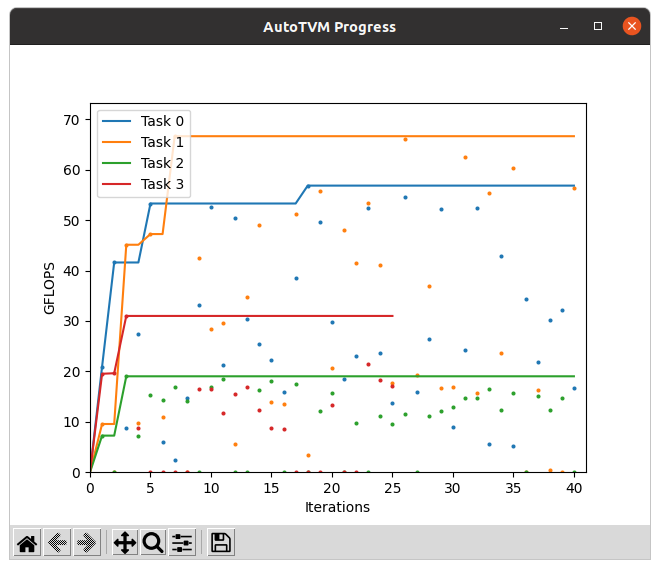The height and width of the screenshot is (569, 660).
Task: Click the 60 tick label on y-axis
Action: pos(72,170)
